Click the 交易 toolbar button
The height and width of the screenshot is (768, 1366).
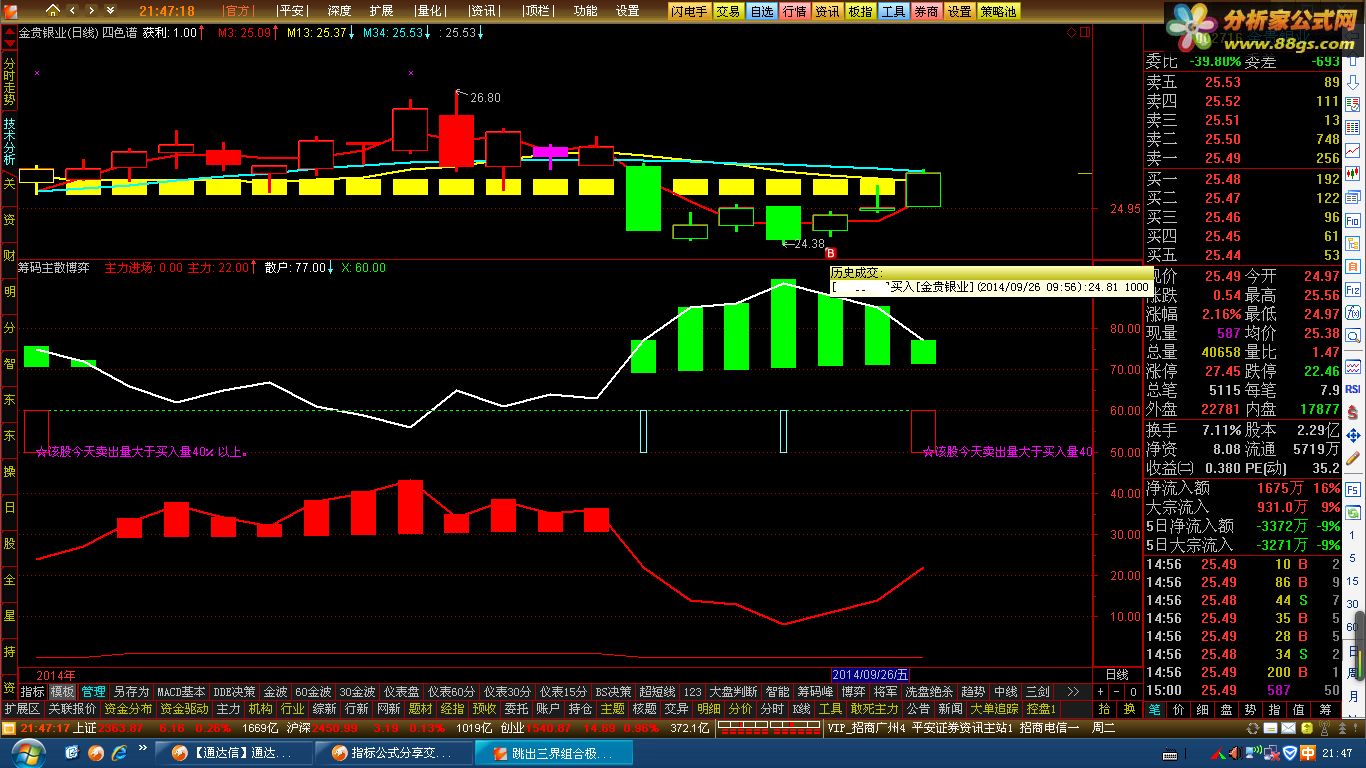pos(728,11)
